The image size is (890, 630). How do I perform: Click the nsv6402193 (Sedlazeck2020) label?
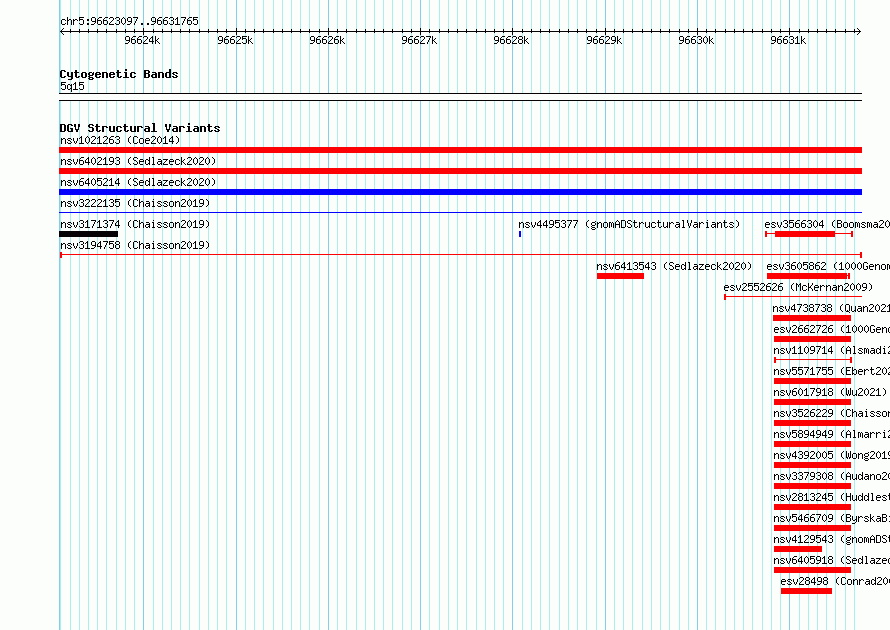[x=138, y=161]
